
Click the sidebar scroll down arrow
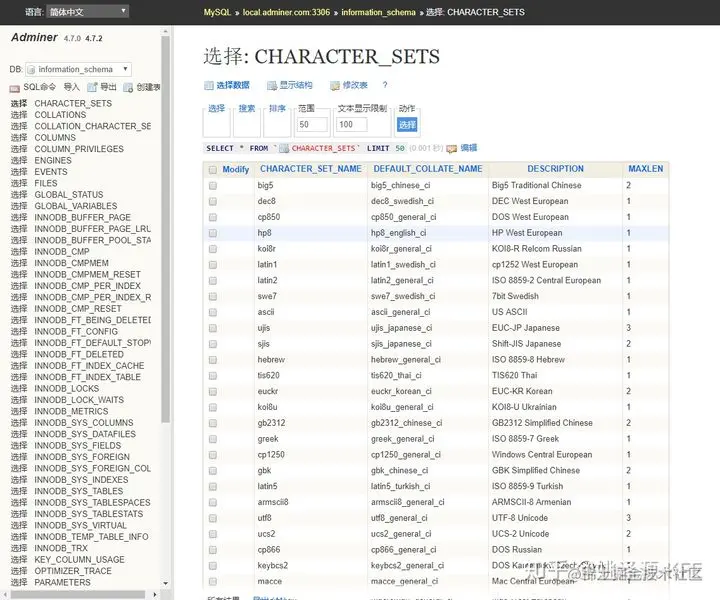pos(166,583)
